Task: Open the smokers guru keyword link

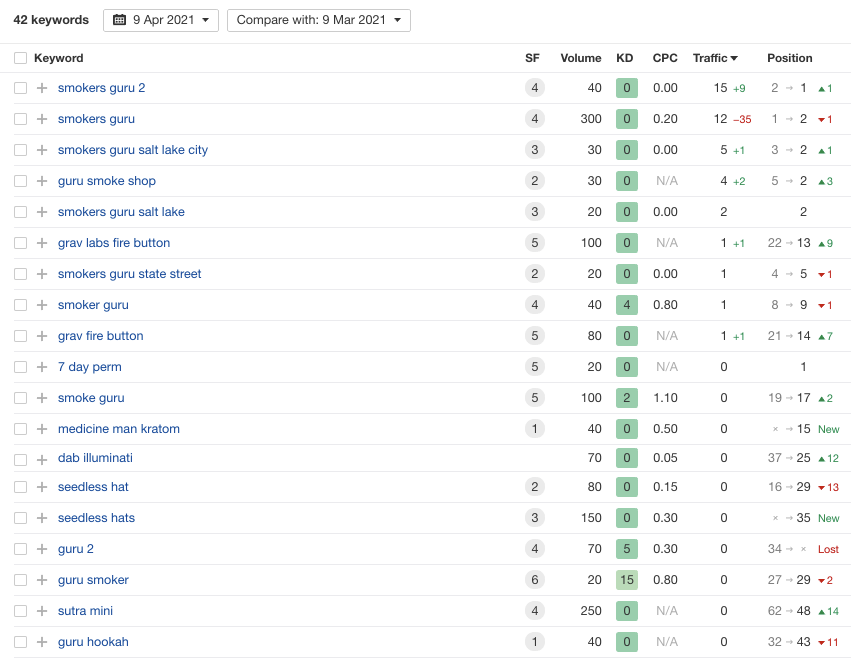Action: point(97,119)
